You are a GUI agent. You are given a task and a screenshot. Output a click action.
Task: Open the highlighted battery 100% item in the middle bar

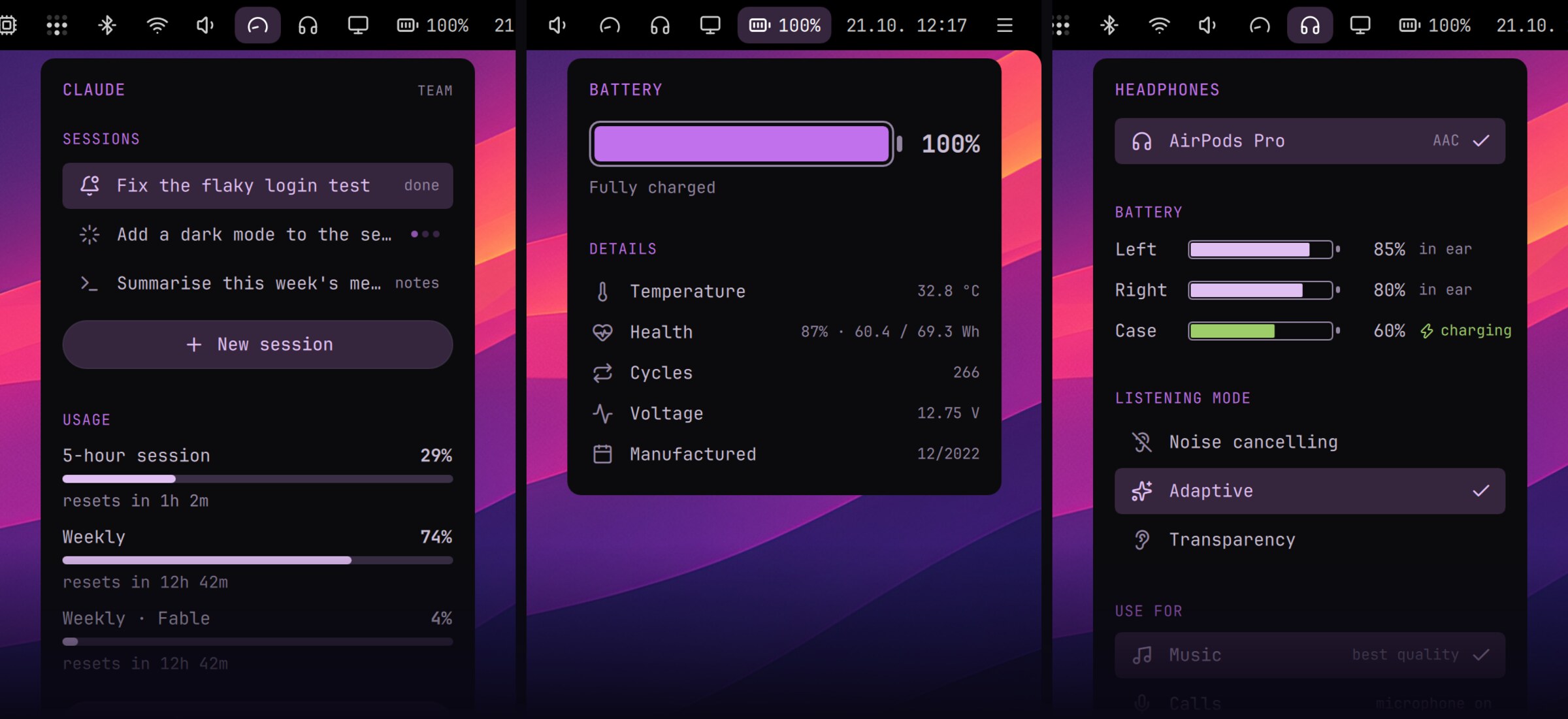[x=784, y=25]
